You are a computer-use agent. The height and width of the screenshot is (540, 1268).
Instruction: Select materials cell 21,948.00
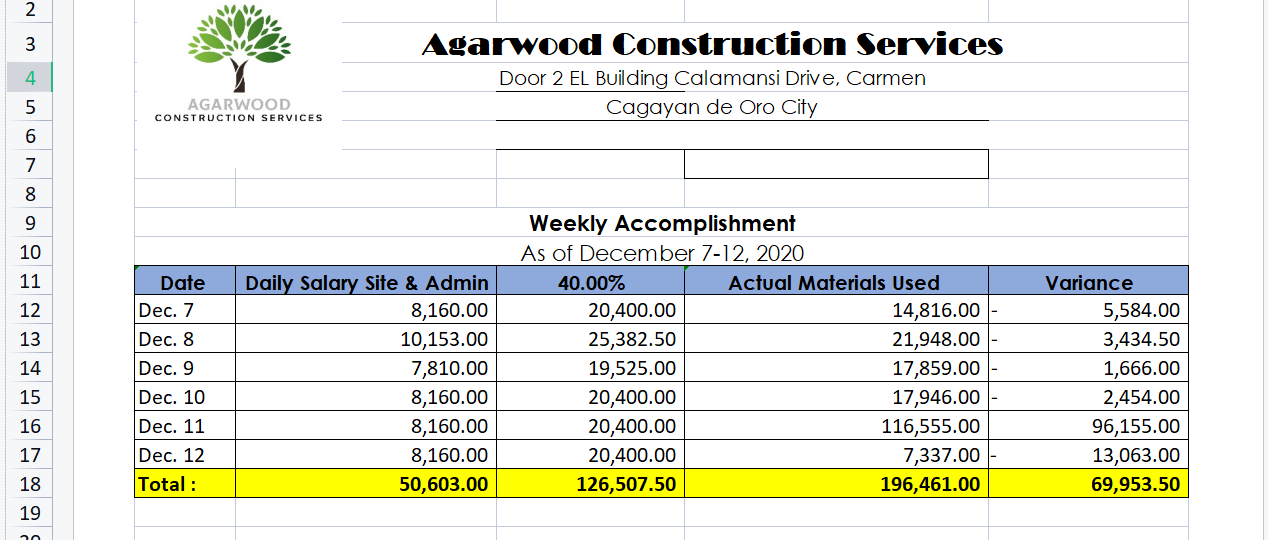[x=836, y=339]
